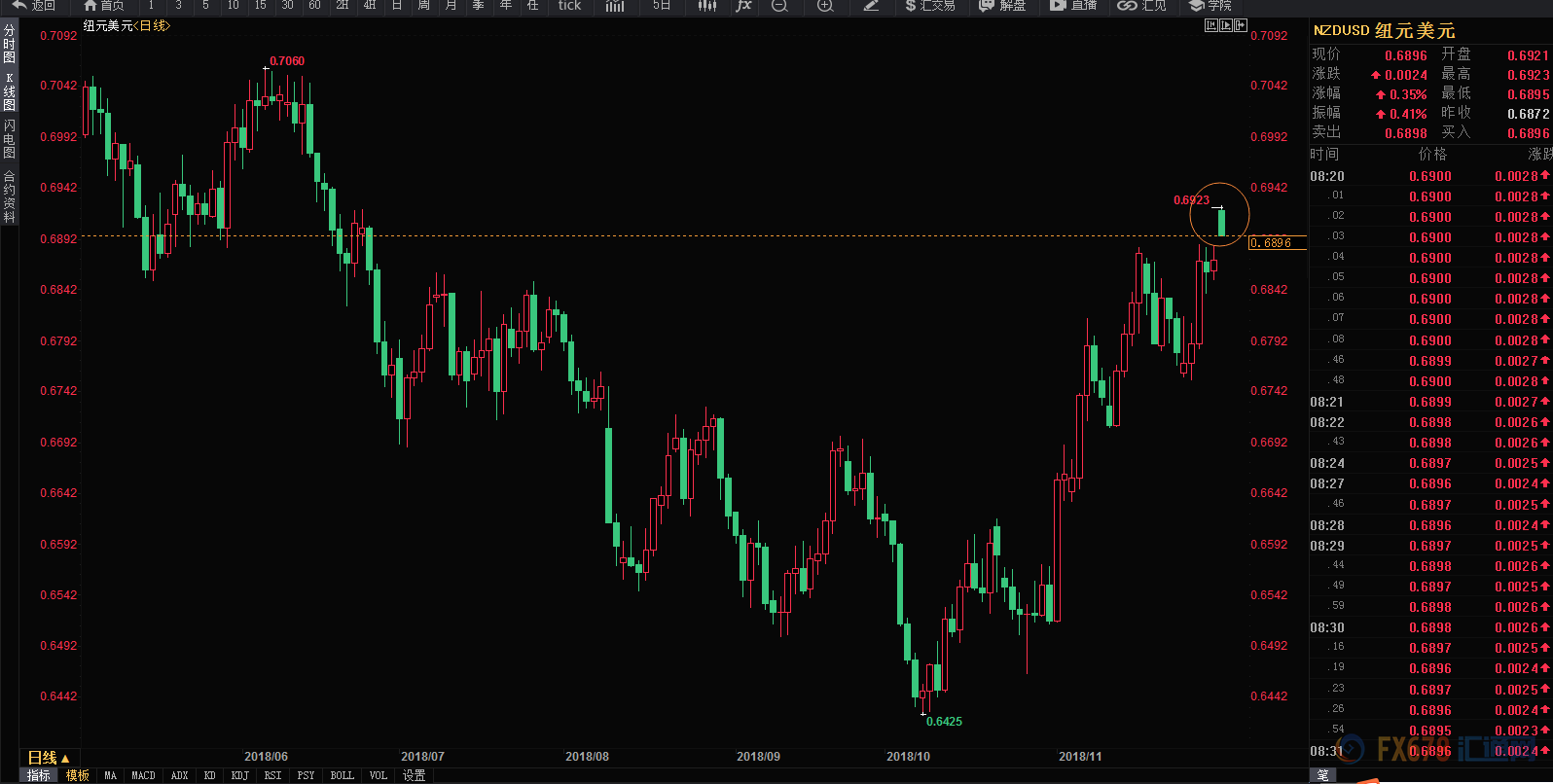Select the 08:30 tick row
Screen dimensions: 1553x784
click(1430, 627)
